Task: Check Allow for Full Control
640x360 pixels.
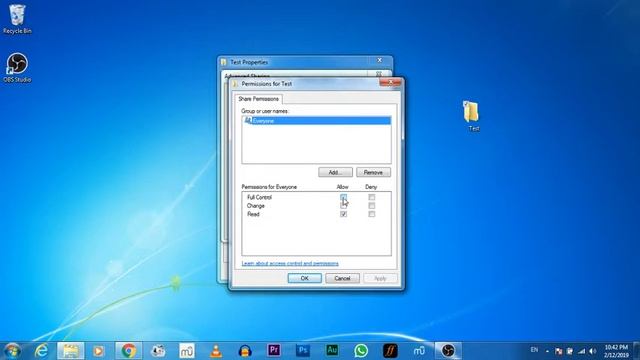Action: pos(343,197)
